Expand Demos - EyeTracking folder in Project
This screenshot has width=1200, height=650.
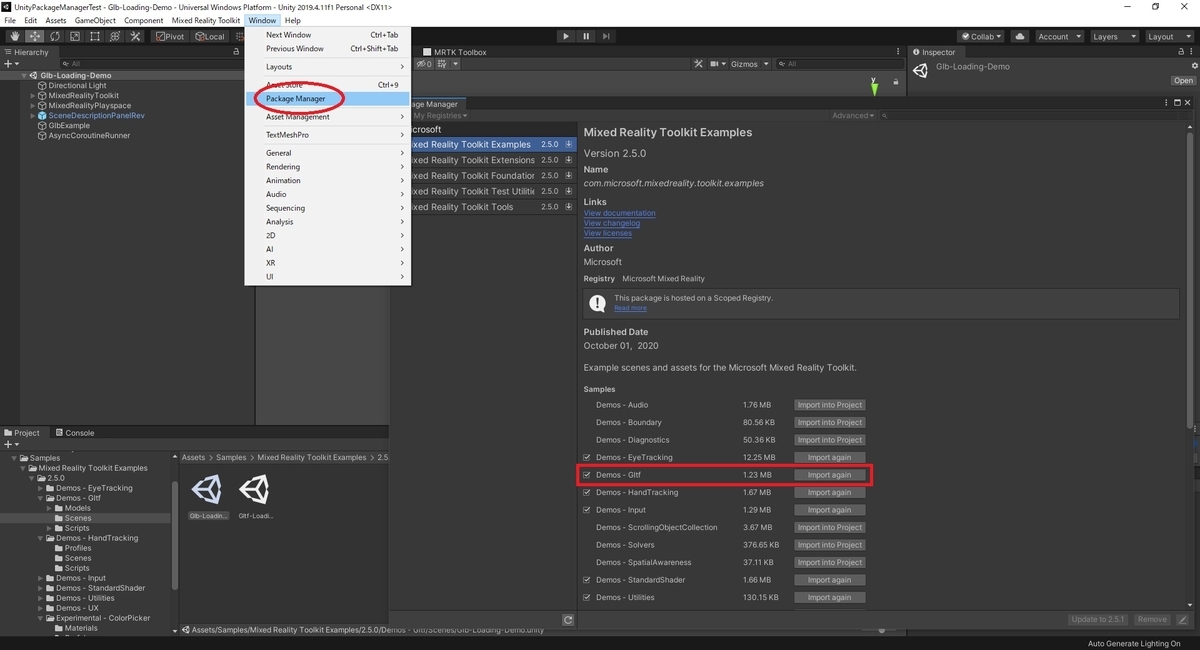42,488
